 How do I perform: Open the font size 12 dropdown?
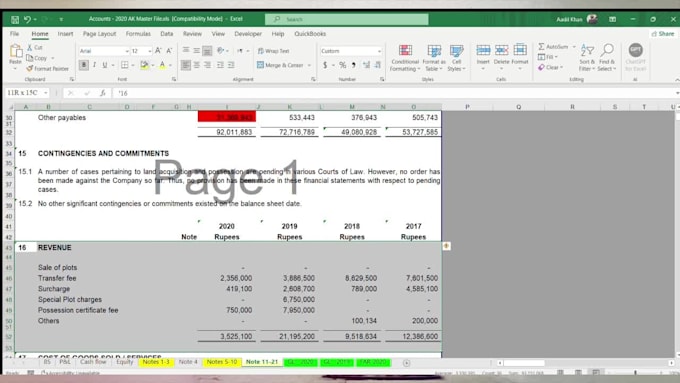click(x=150, y=51)
